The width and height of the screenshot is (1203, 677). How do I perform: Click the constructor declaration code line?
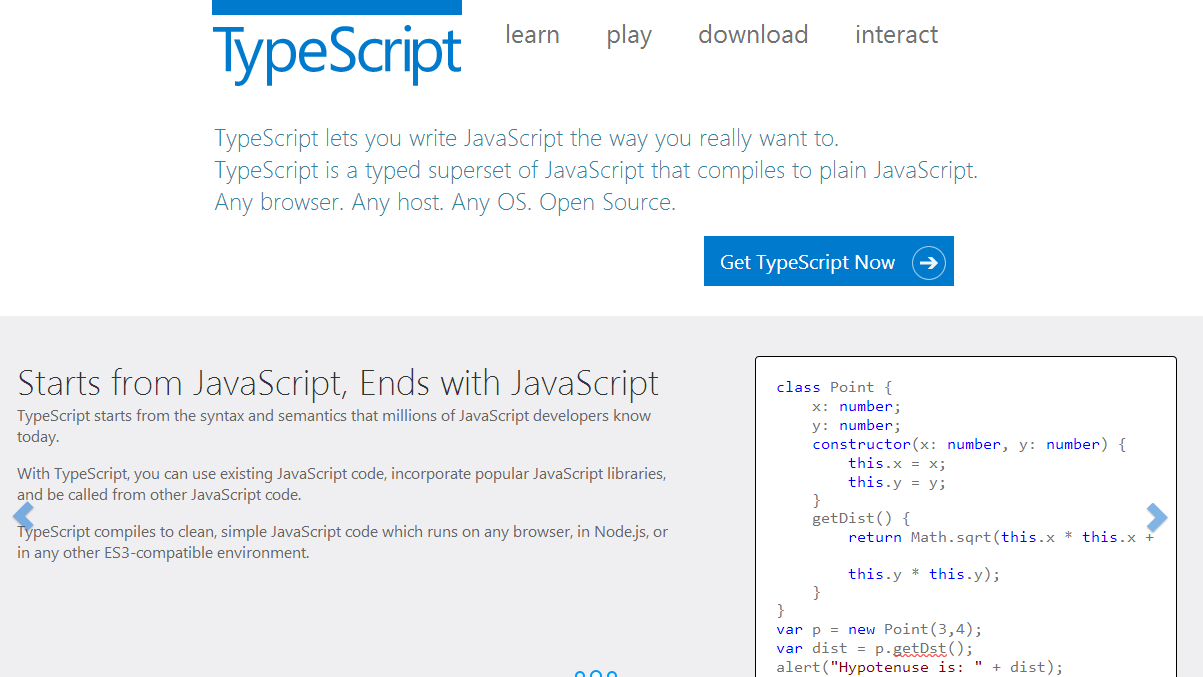tap(969, 444)
